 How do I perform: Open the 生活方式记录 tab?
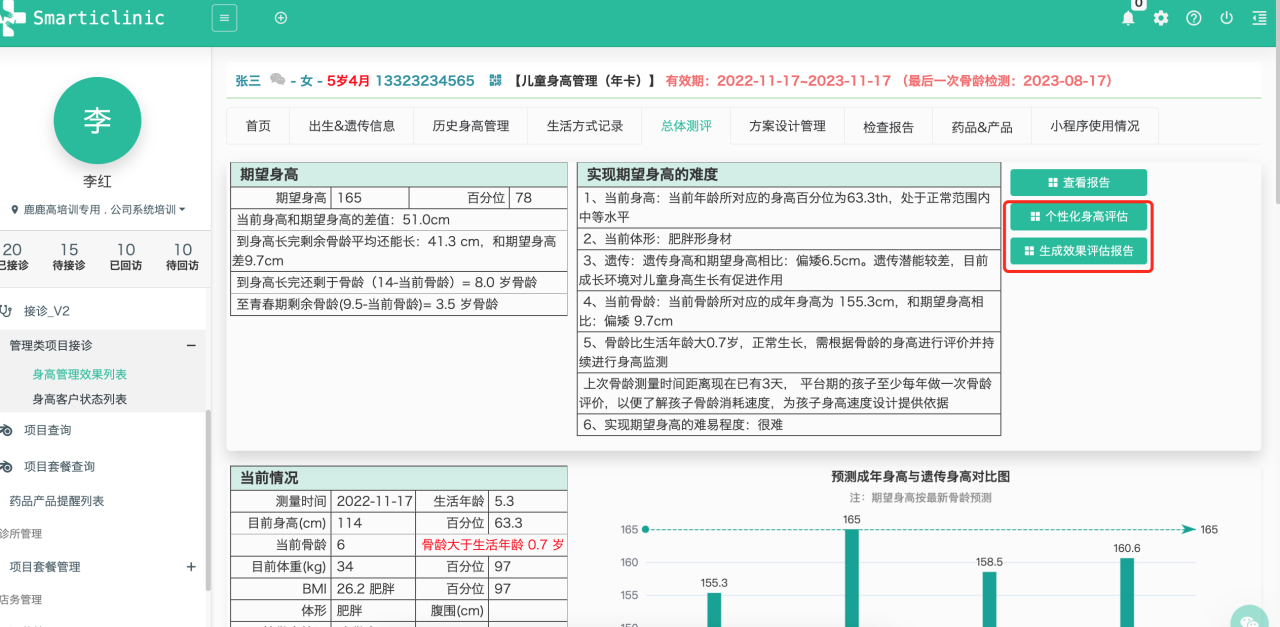585,126
